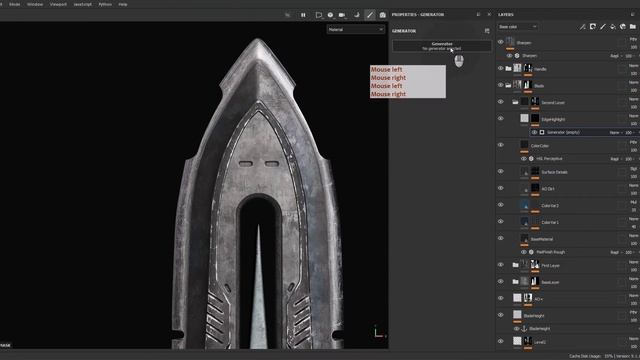Select the Handle folder mask thumbnail
Screen dimensions: 640x360
[527, 68]
